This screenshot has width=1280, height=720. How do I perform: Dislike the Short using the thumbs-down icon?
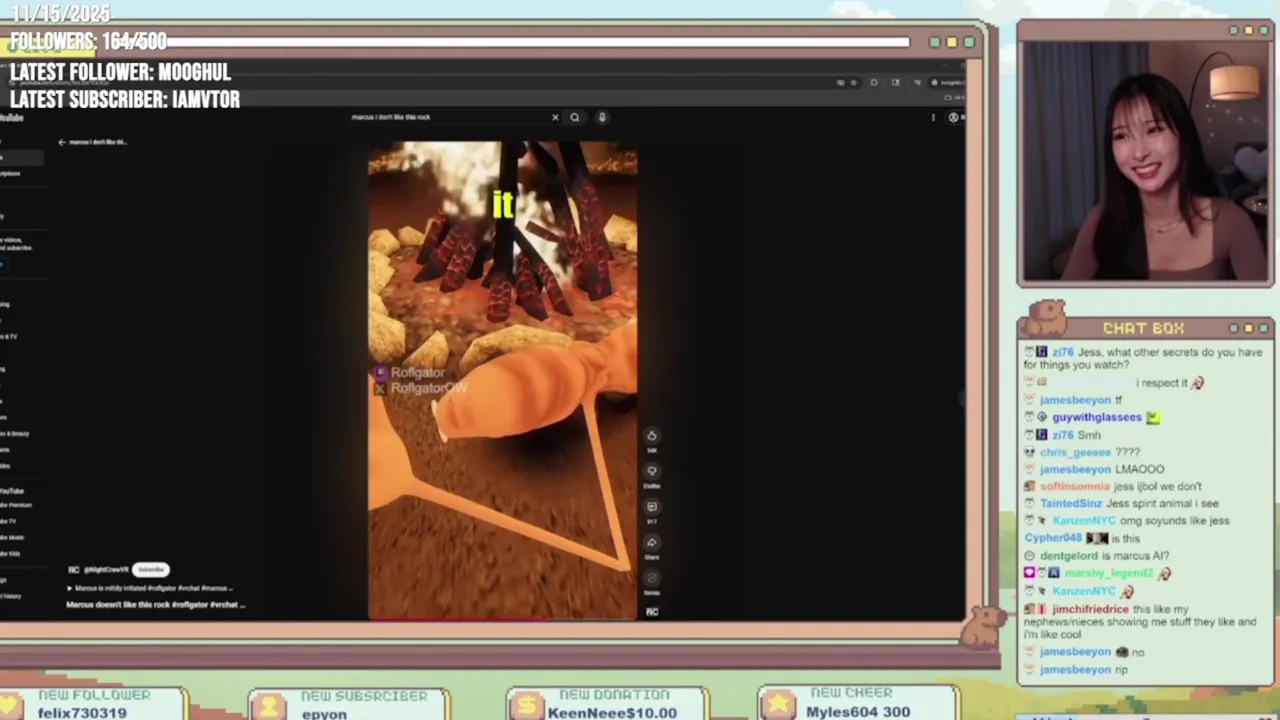[x=651, y=471]
